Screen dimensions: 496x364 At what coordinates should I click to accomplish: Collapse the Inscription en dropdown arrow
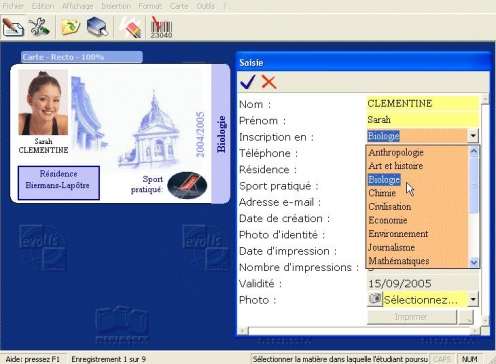[x=473, y=136]
